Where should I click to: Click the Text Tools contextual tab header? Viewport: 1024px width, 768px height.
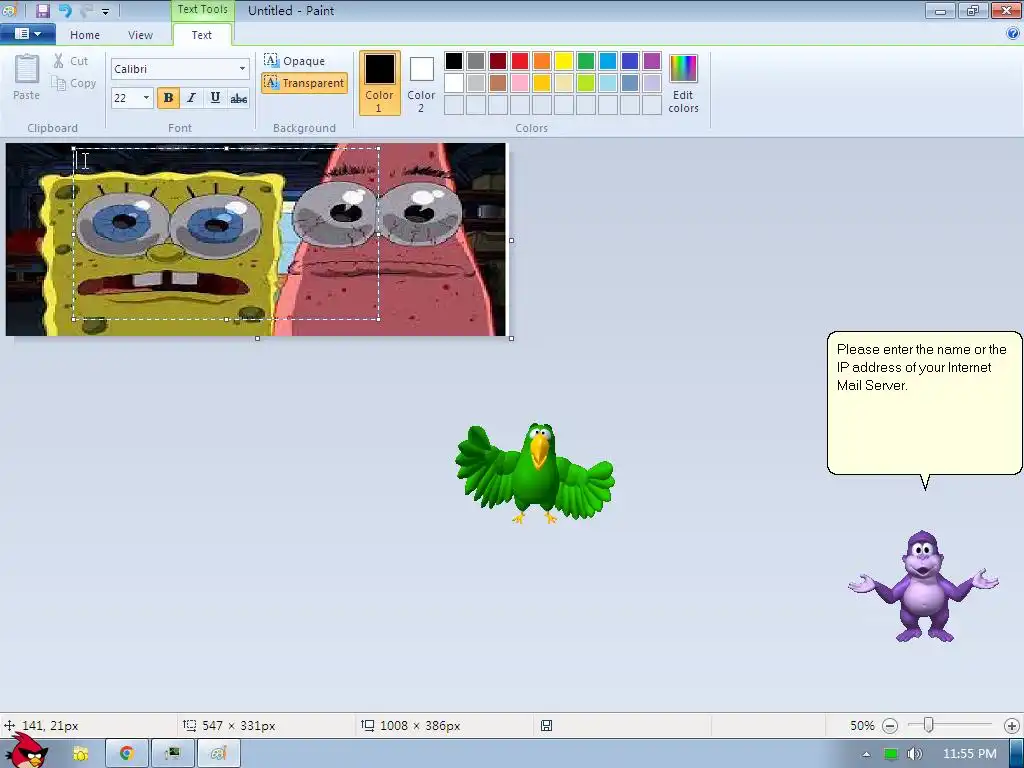click(202, 10)
